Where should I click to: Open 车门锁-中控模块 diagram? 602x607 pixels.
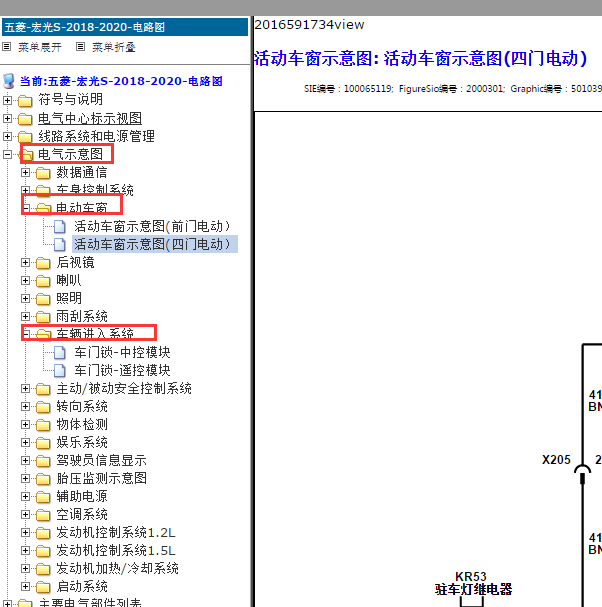click(x=122, y=352)
